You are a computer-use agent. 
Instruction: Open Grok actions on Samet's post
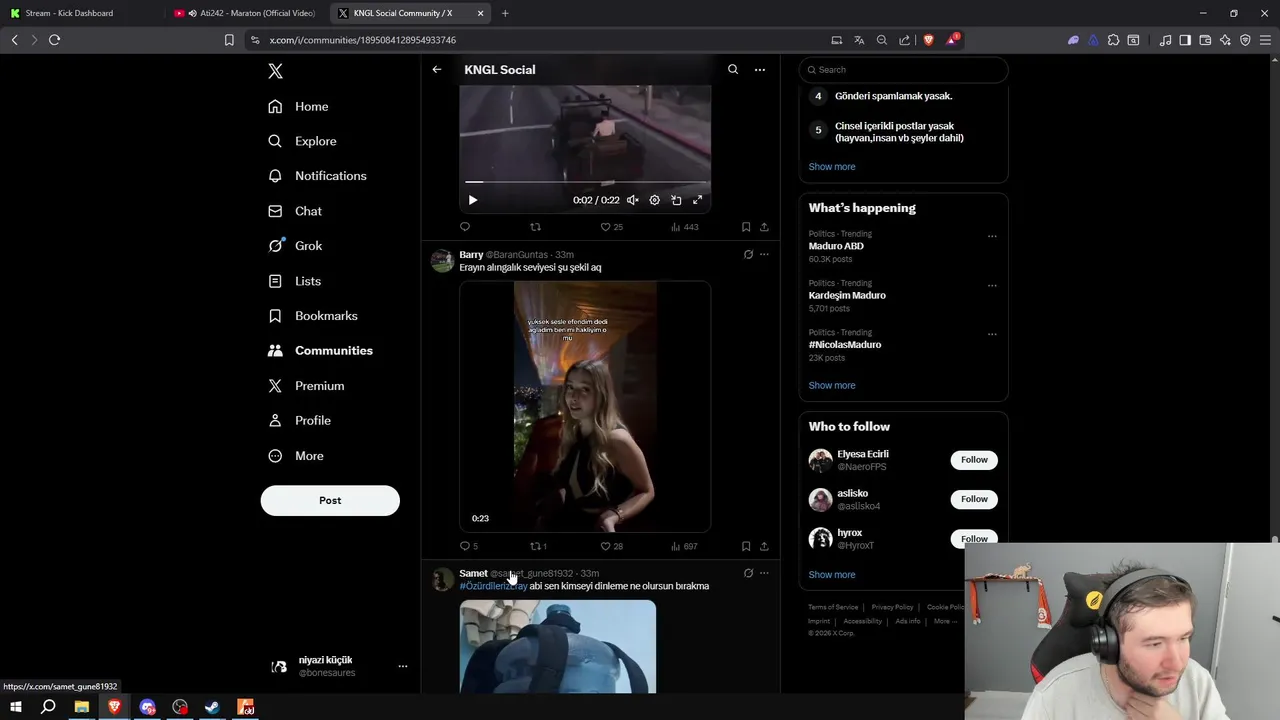tap(748, 573)
